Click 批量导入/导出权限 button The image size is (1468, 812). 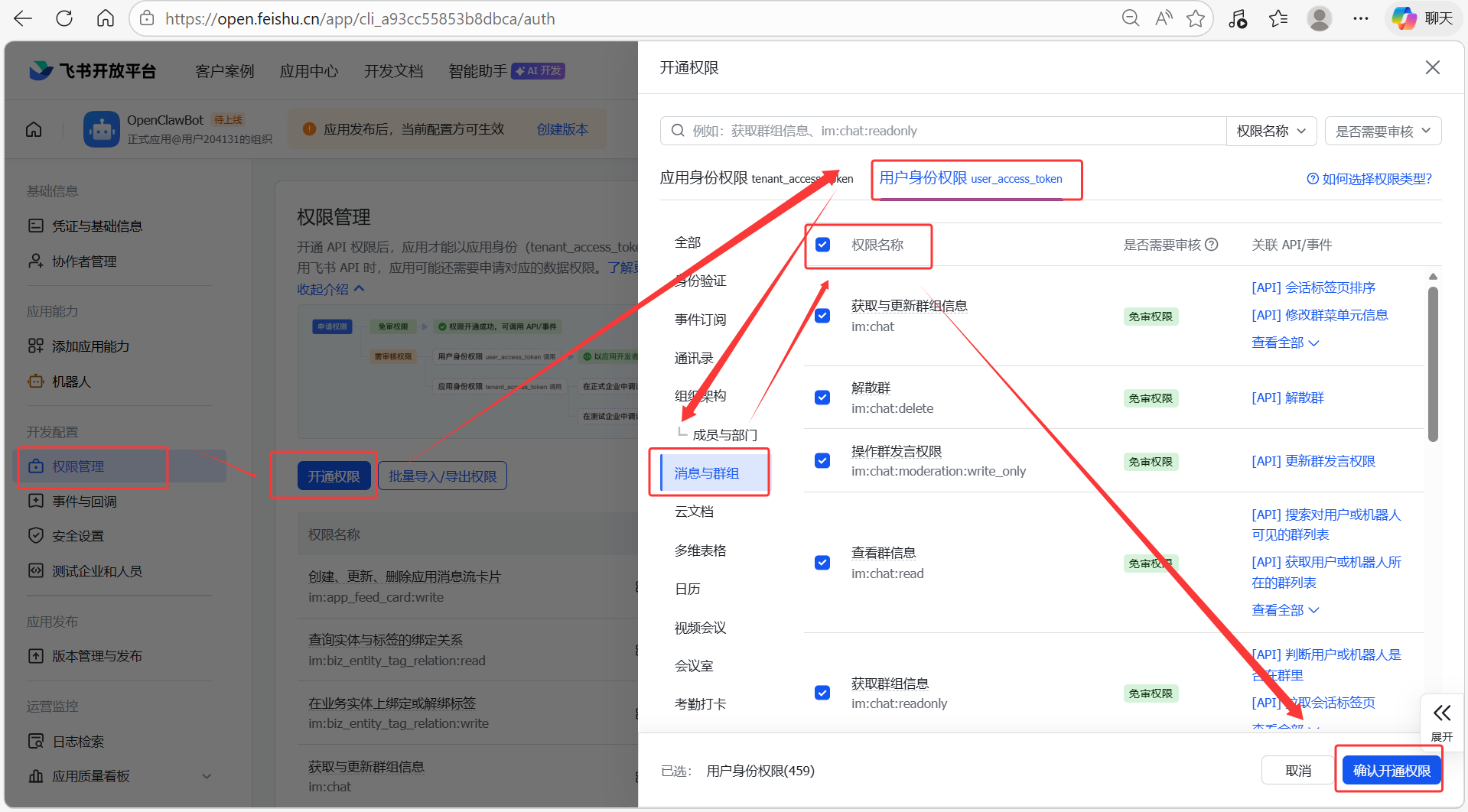442,476
